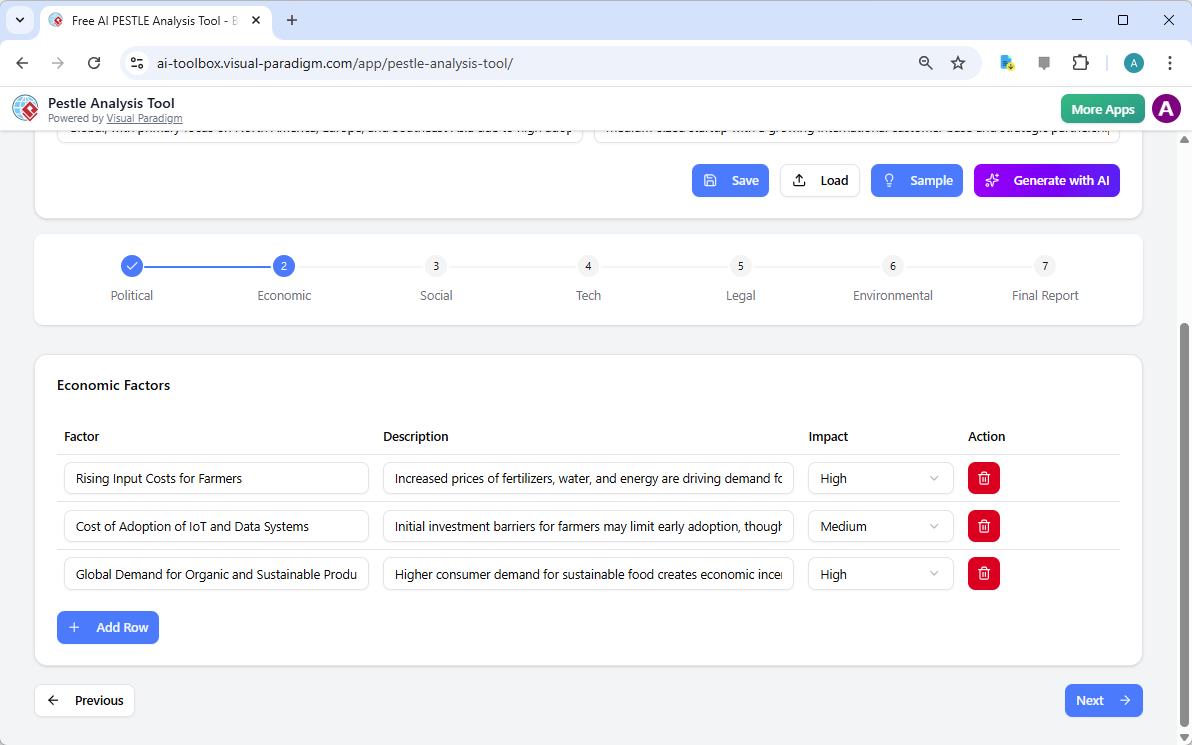
Task: Open the Impact dropdown for Global Demand row
Action: pyautogui.click(x=880, y=573)
